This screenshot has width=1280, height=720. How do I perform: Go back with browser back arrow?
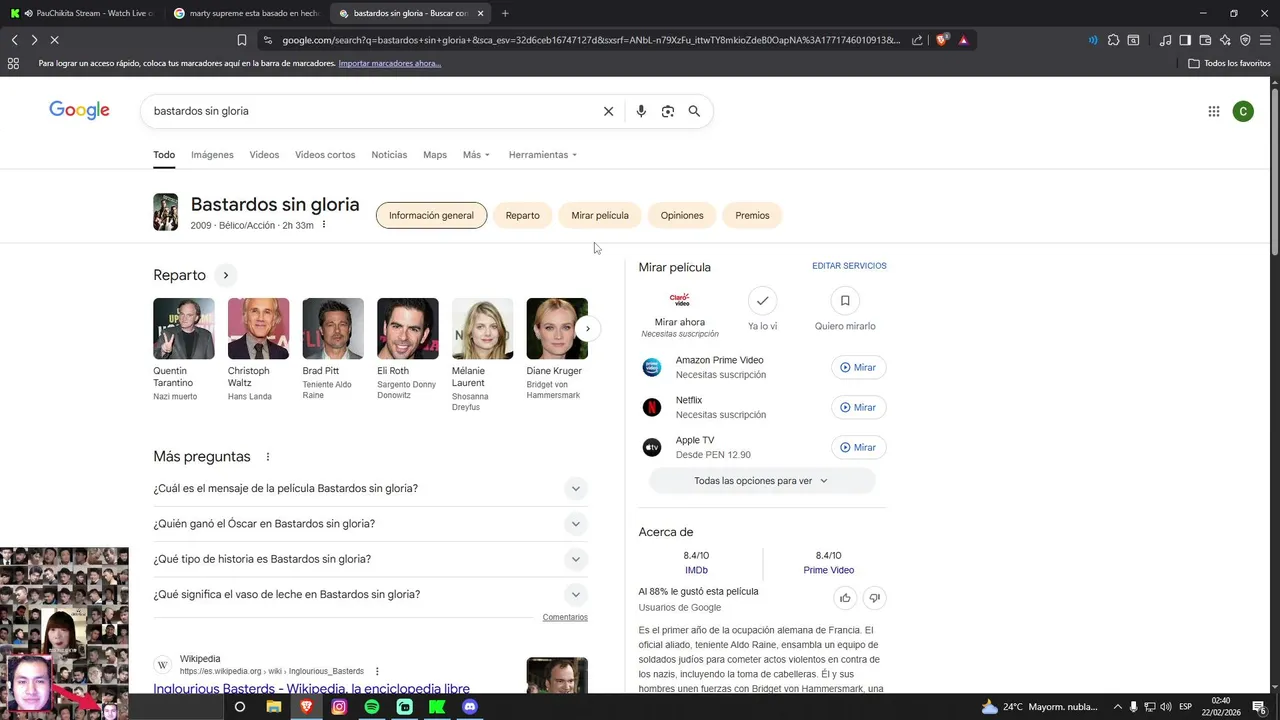[15, 40]
